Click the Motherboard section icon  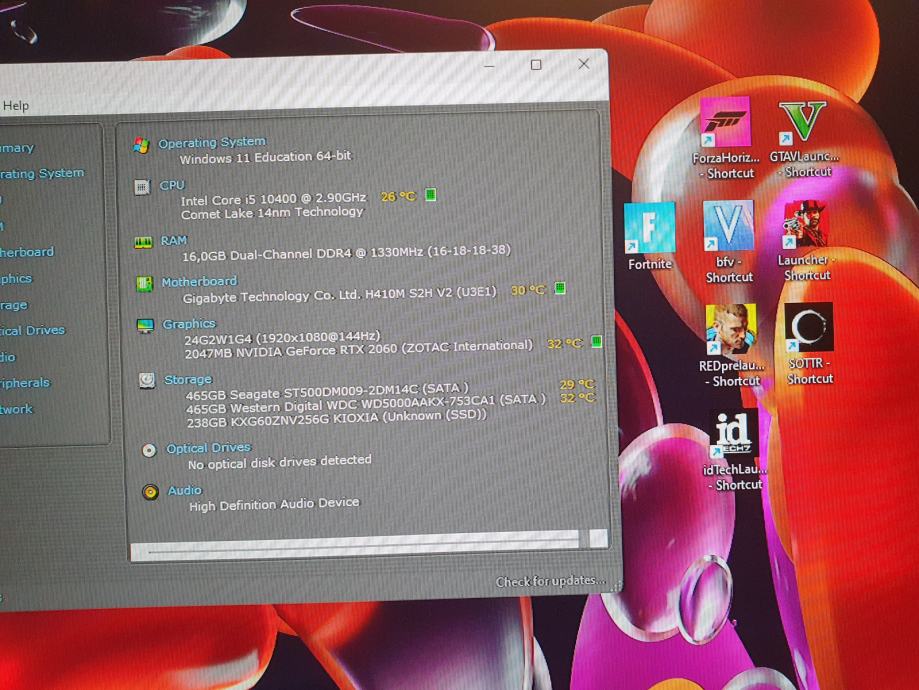[x=144, y=284]
